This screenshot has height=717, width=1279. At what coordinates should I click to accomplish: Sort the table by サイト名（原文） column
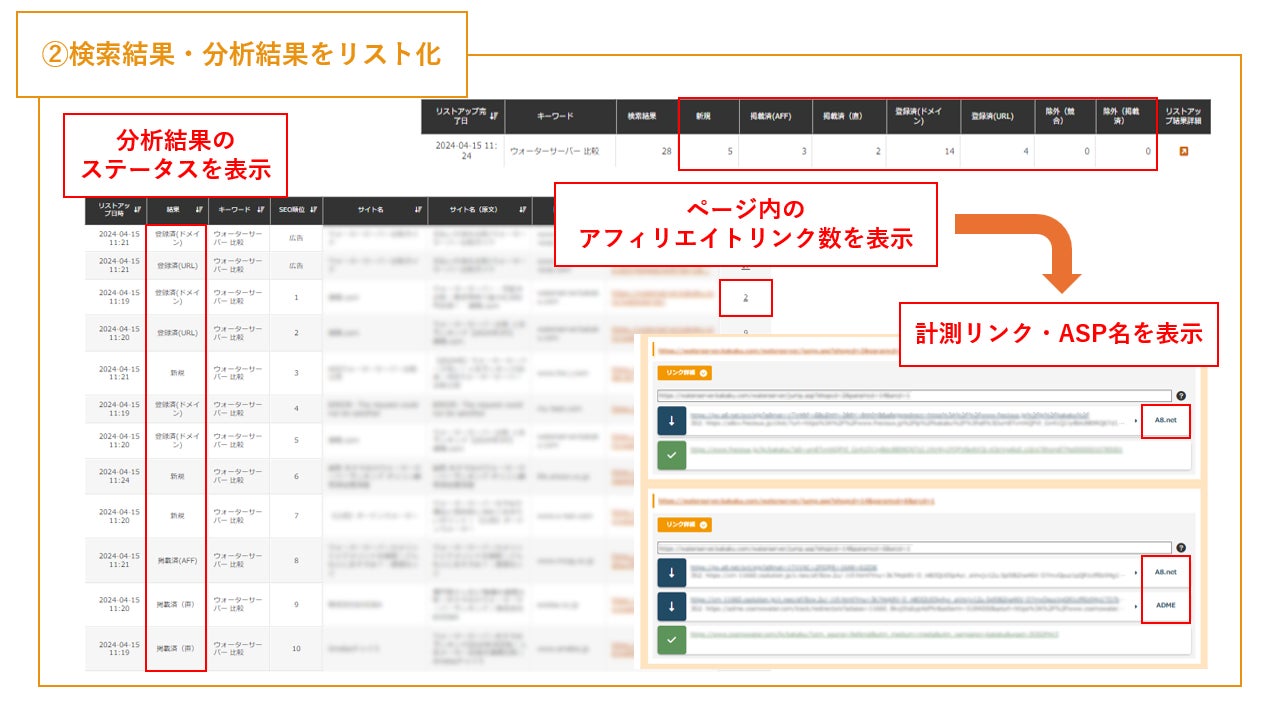(x=522, y=210)
